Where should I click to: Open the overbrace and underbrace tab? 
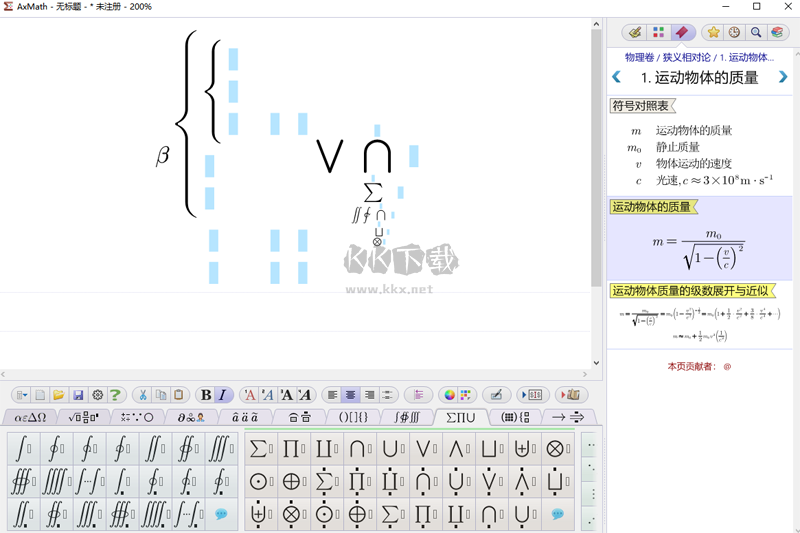coord(299,417)
